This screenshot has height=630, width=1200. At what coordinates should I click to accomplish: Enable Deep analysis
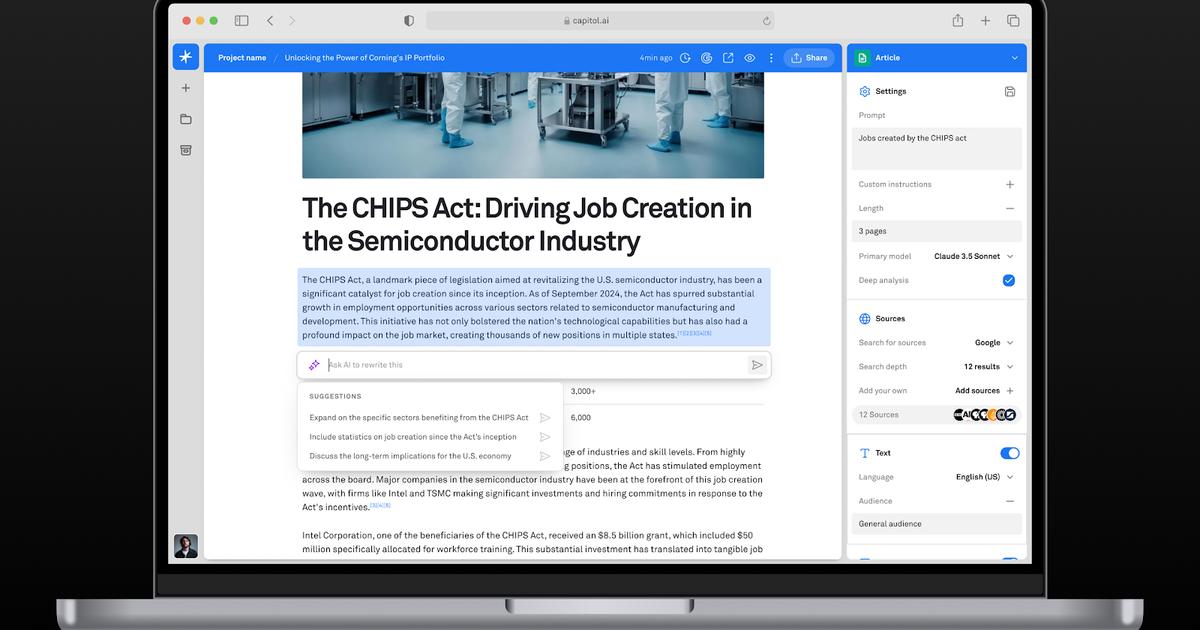[x=1009, y=281]
